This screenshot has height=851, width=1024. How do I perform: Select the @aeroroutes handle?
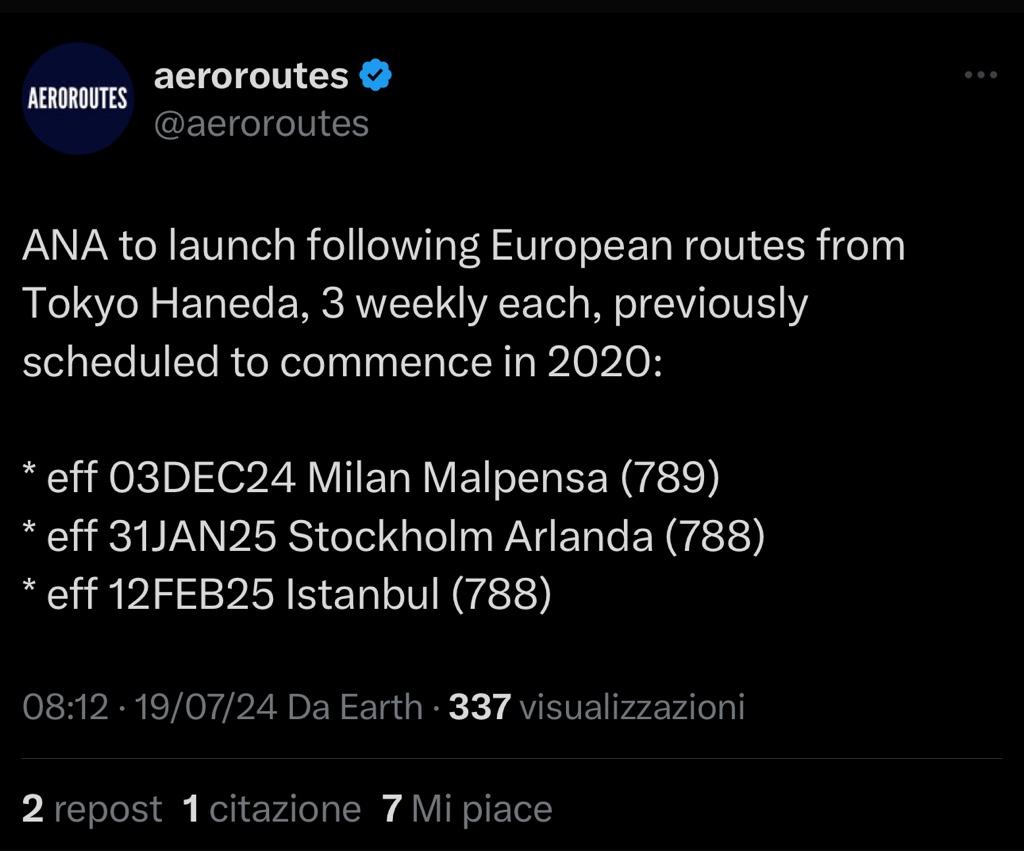tap(261, 123)
